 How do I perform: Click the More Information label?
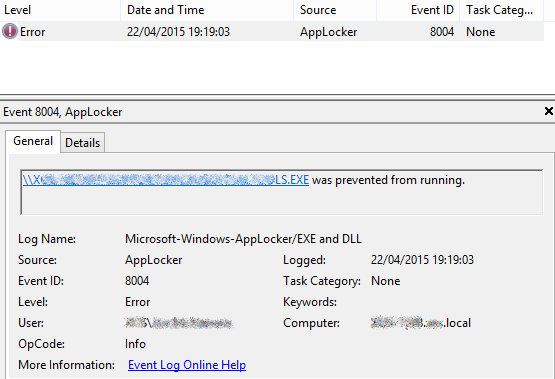[x=66, y=365]
